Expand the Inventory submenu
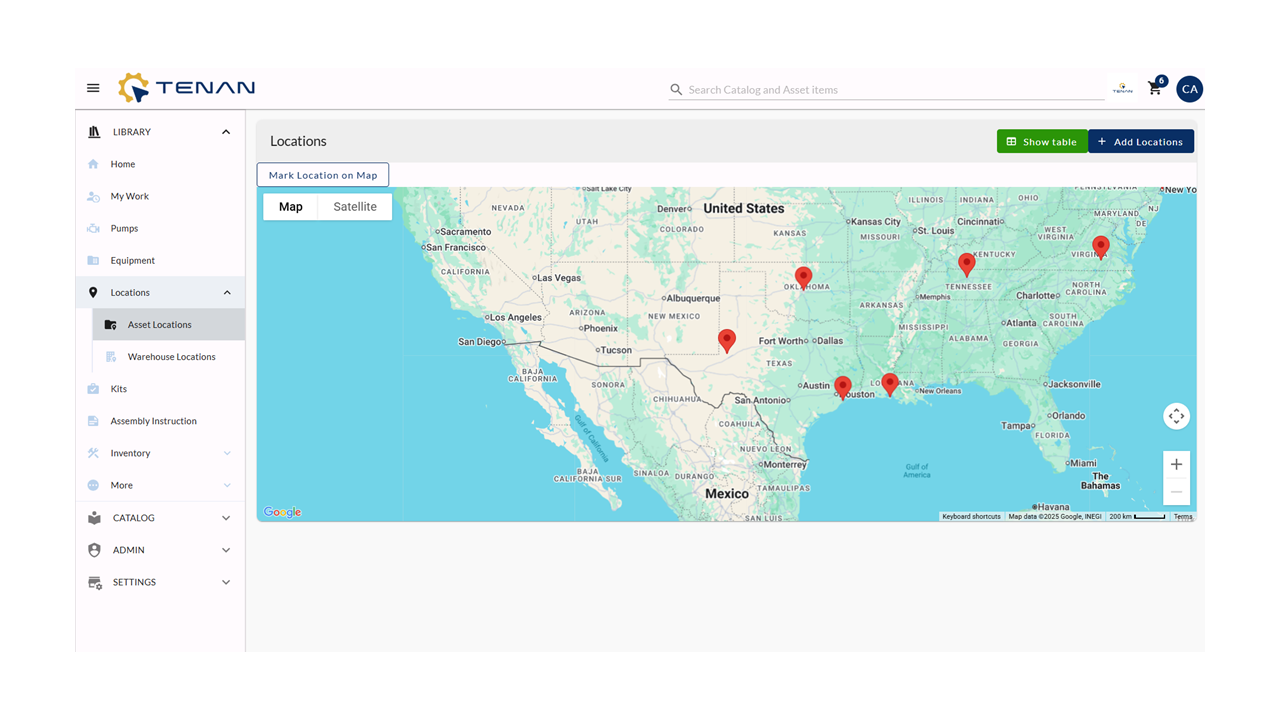The height and width of the screenshot is (720, 1280). (x=227, y=453)
